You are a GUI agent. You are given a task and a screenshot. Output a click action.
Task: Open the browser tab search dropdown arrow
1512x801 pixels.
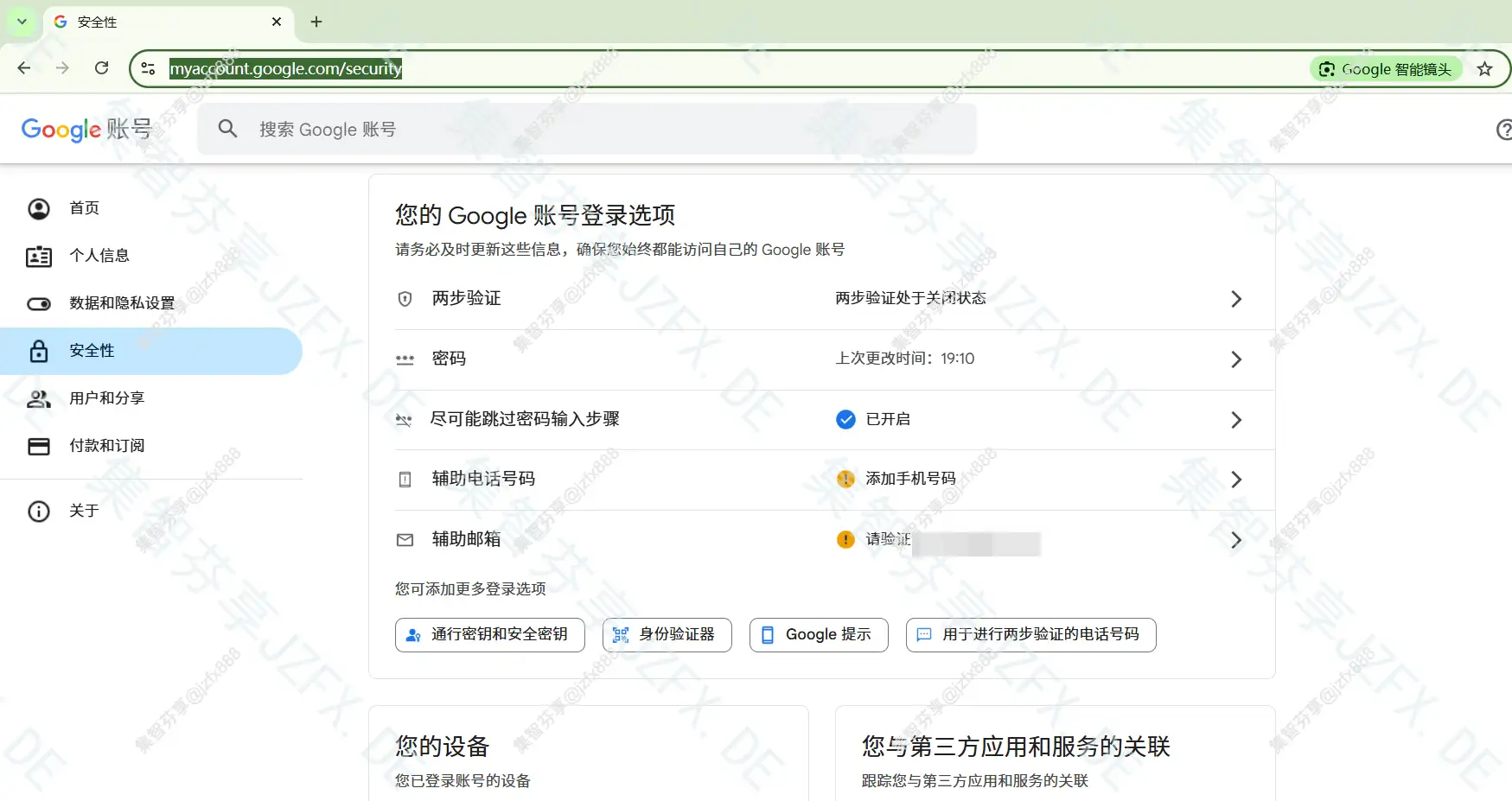tap(22, 22)
